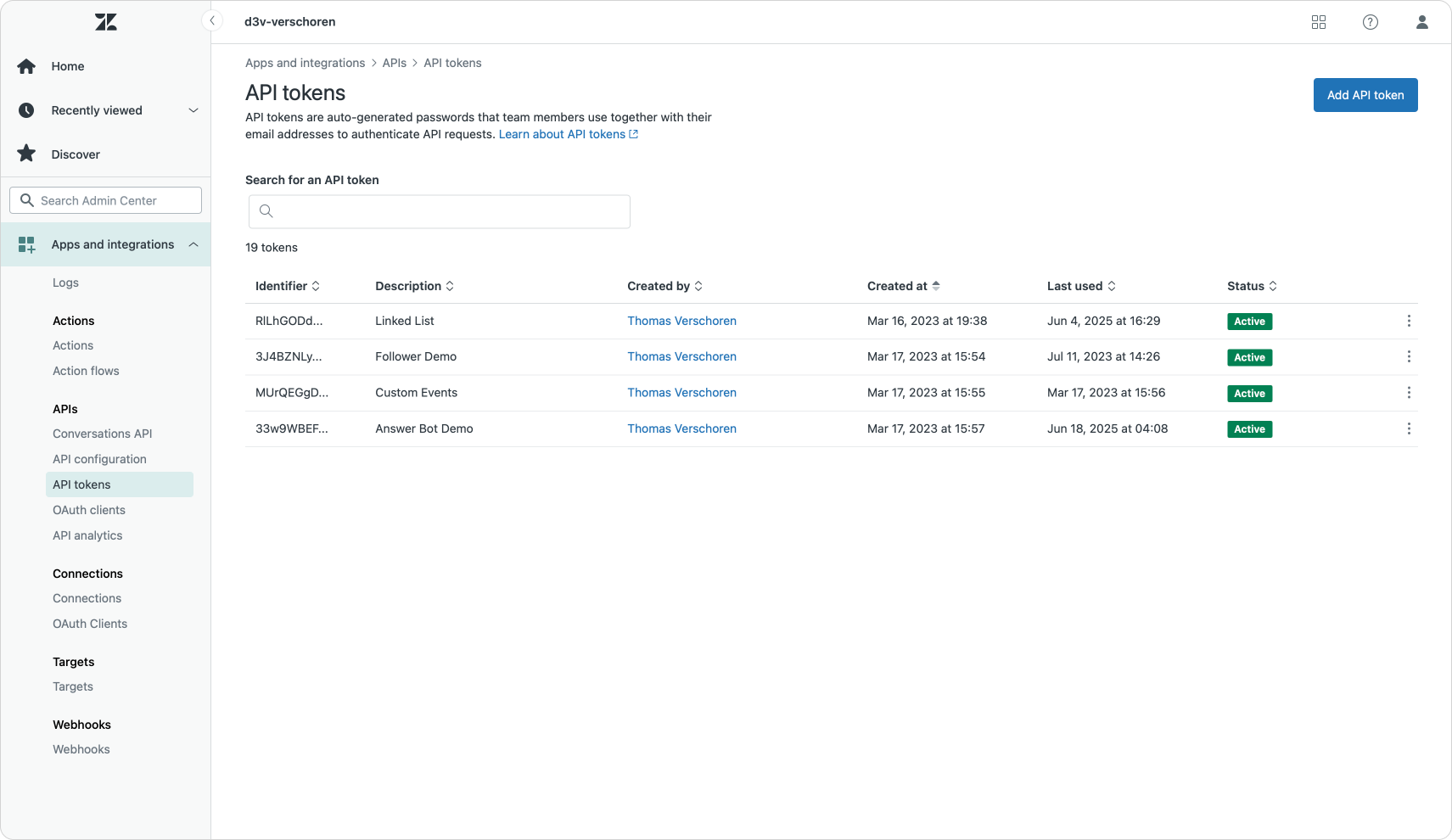Open Learn about API tokens link
The height and width of the screenshot is (840, 1452).
pyautogui.click(x=569, y=134)
